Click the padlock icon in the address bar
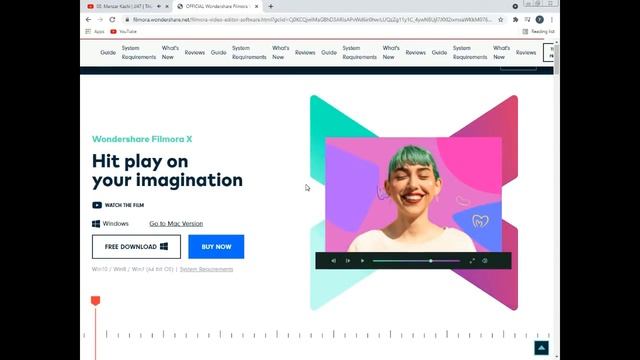This screenshot has height=360, width=640. [127, 20]
